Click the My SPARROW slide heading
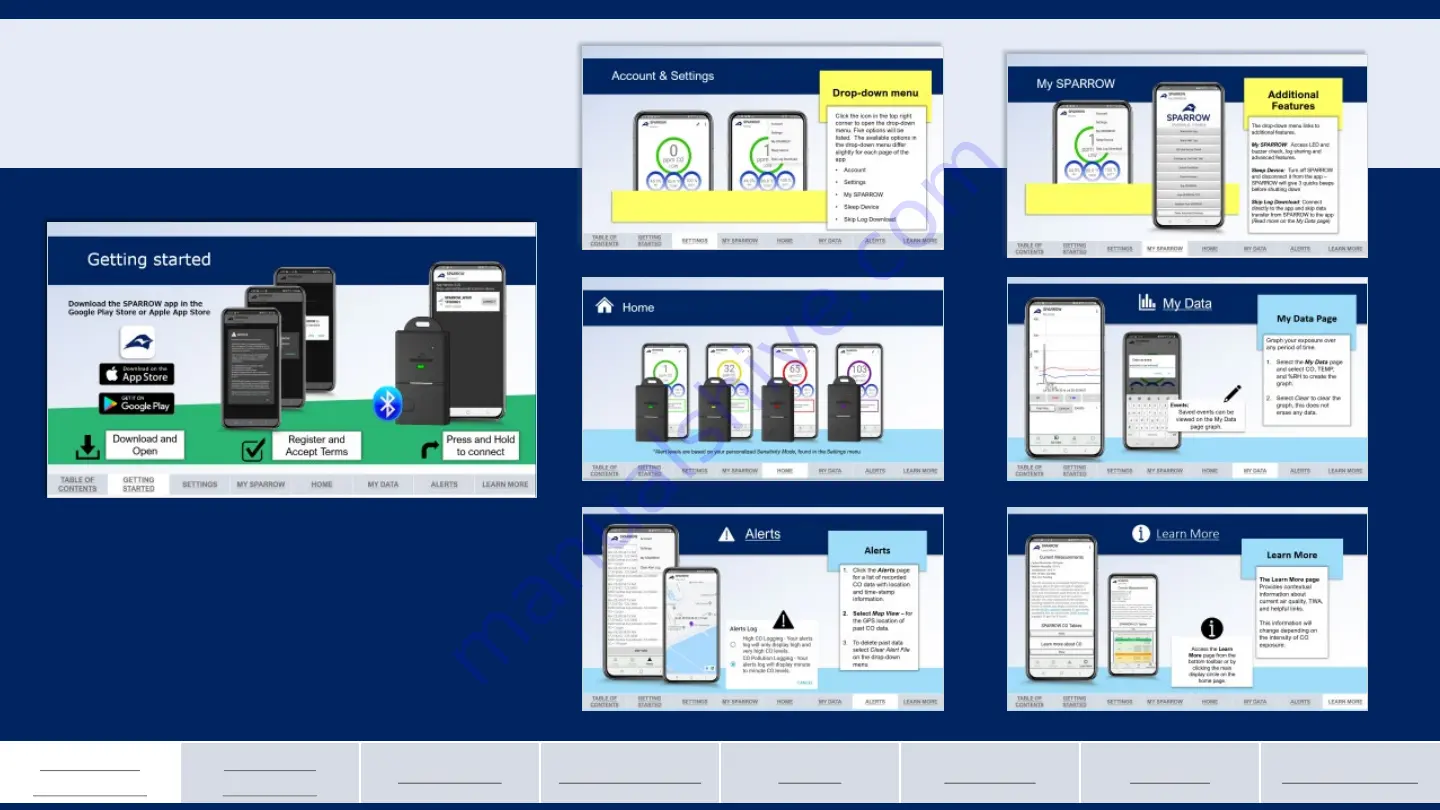The width and height of the screenshot is (1440, 810). coord(1075,84)
